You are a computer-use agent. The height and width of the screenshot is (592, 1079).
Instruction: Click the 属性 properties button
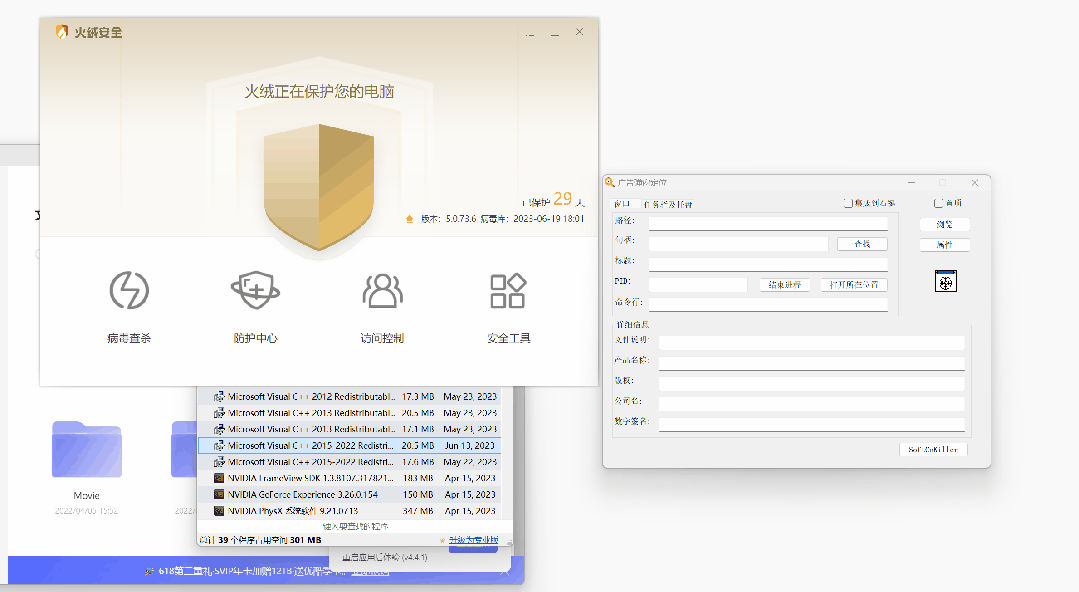point(944,244)
